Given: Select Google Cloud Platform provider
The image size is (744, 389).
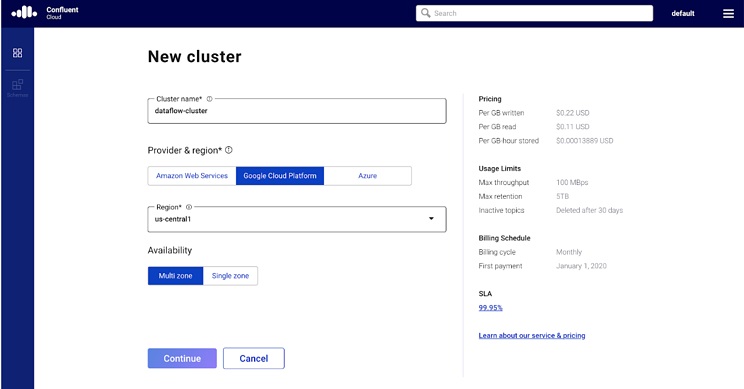Looking at the screenshot, I should pyautogui.click(x=280, y=176).
